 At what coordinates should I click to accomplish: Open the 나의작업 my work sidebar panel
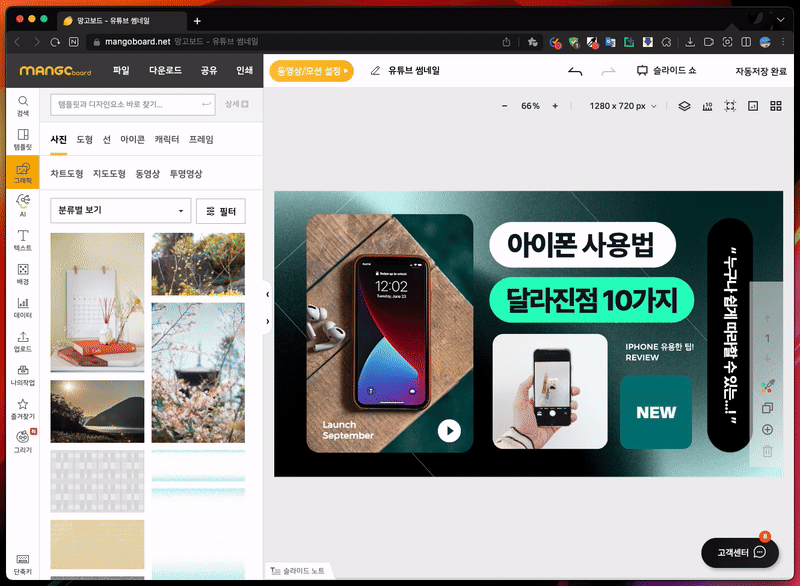[x=23, y=375]
